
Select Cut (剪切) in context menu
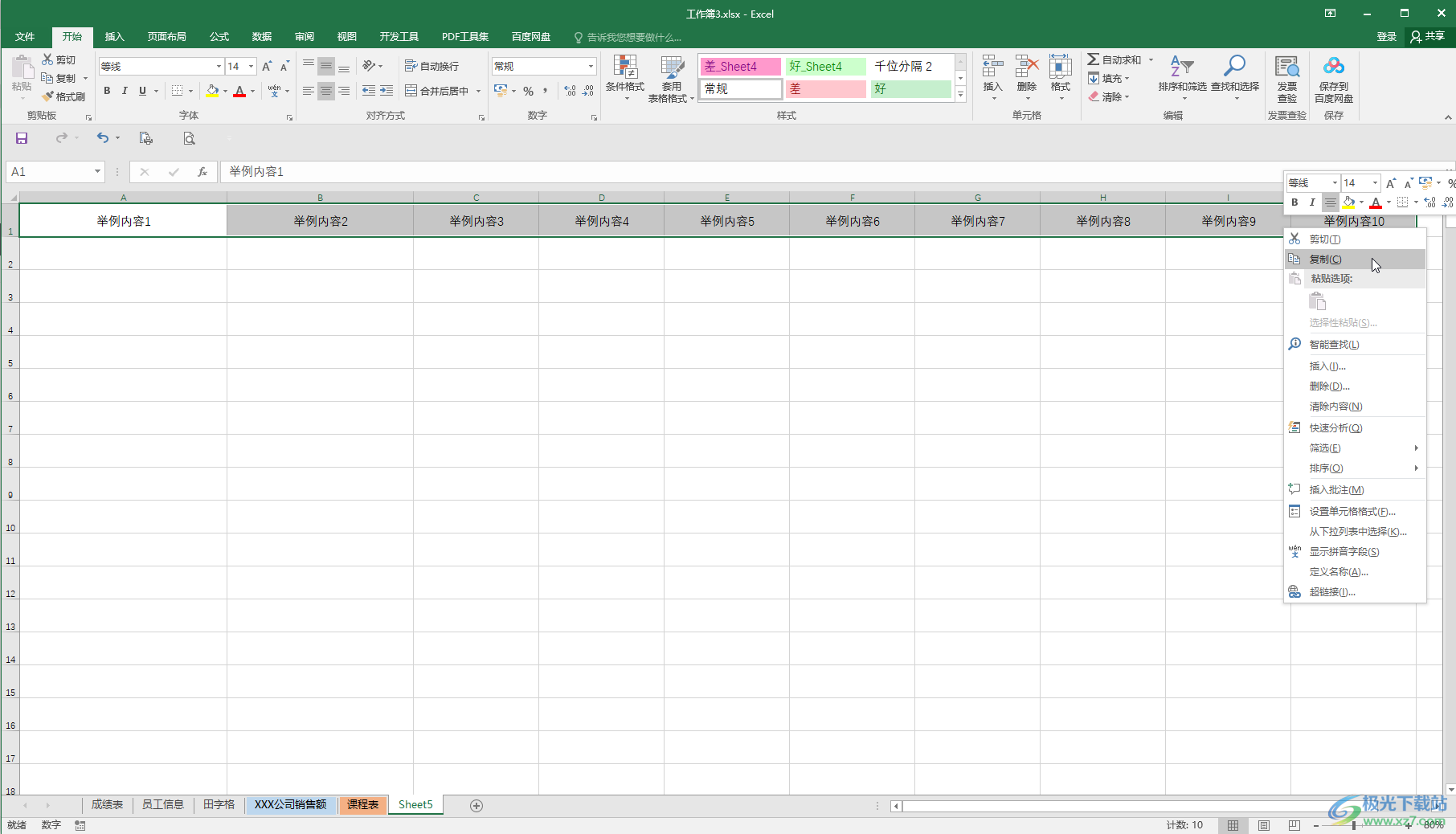[x=1355, y=239]
